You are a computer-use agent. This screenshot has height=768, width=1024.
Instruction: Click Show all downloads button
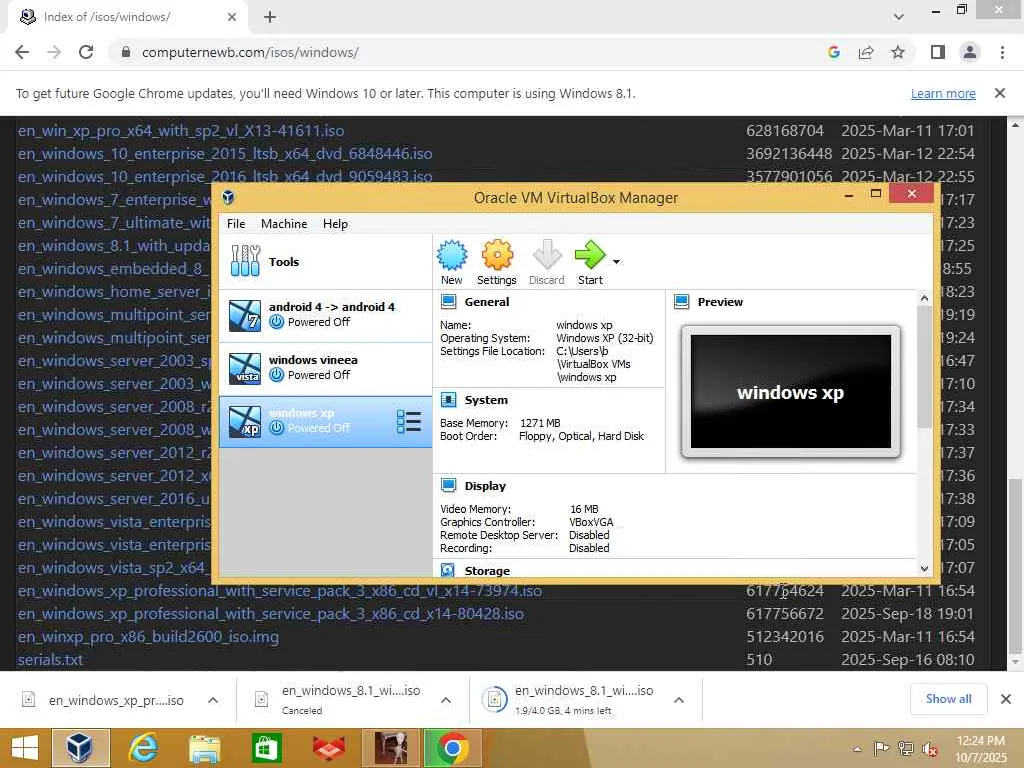pos(948,699)
